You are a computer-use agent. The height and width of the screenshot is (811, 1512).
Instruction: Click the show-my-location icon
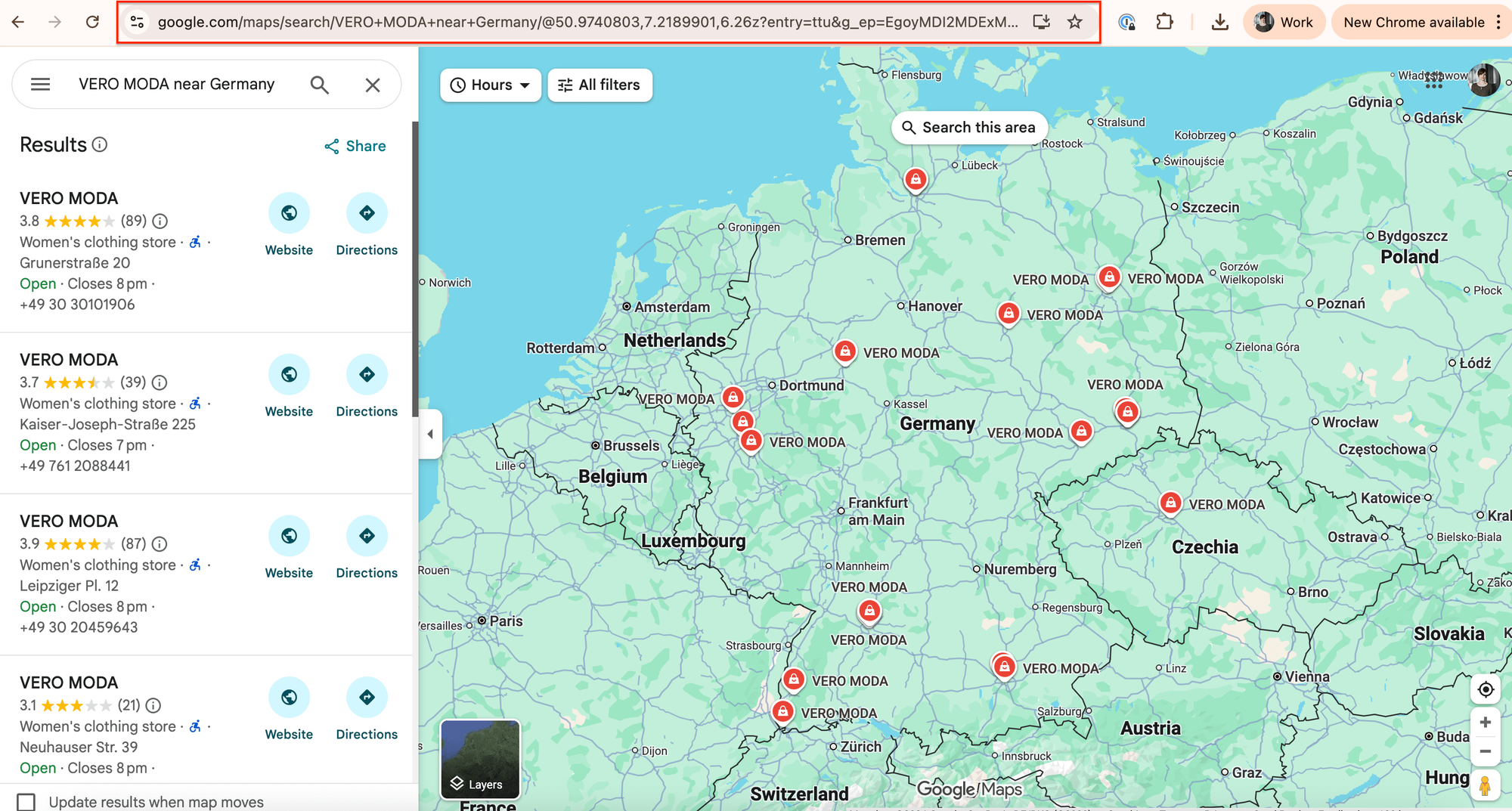(1485, 689)
